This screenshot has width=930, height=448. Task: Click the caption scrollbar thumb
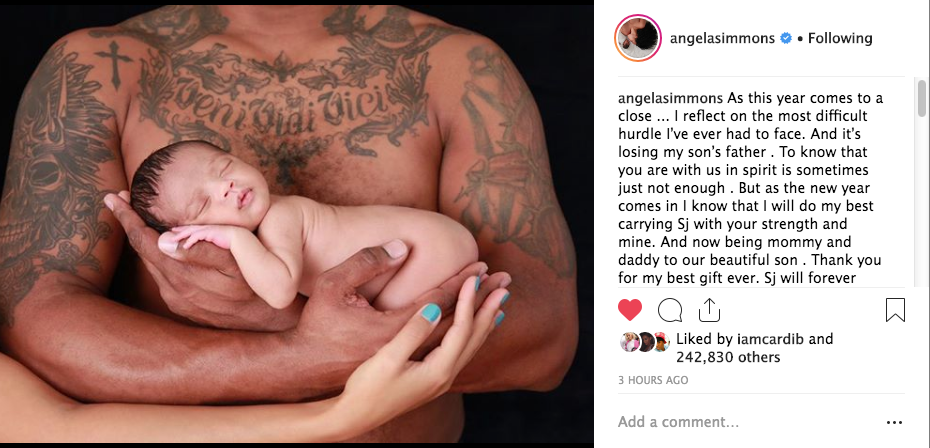(922, 98)
